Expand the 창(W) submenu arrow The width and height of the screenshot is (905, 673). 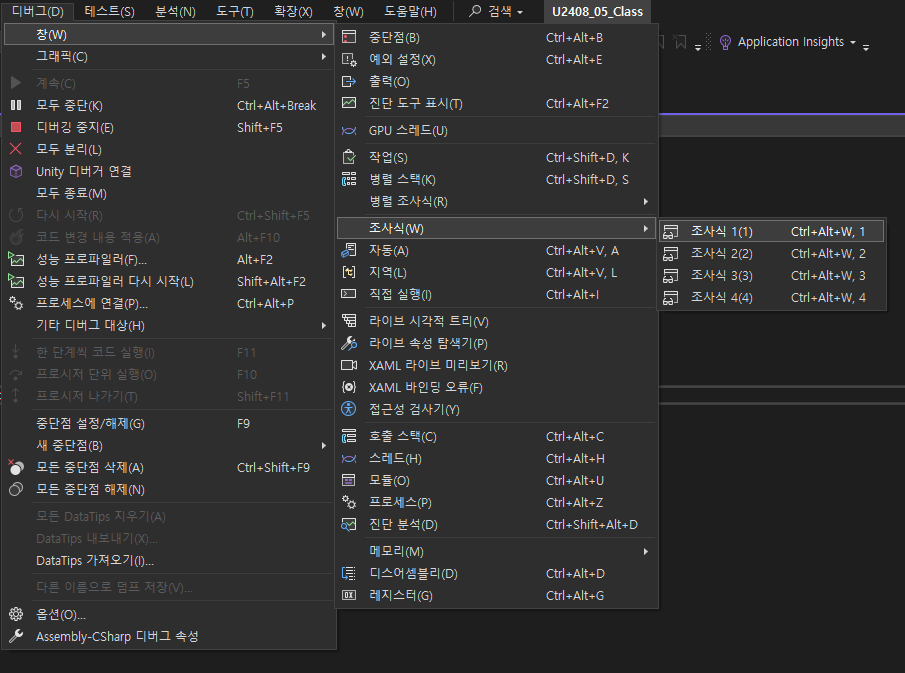(323, 35)
